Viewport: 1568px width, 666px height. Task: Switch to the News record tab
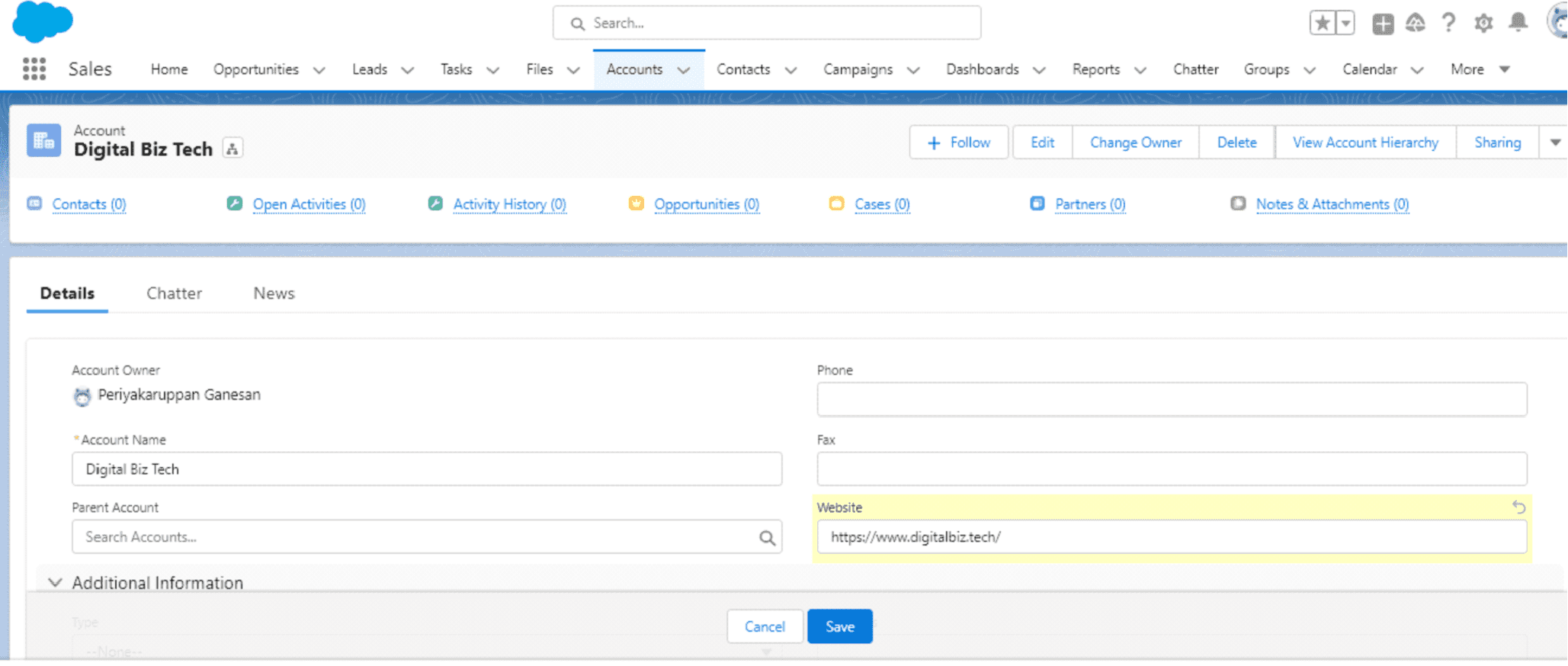pyautogui.click(x=274, y=293)
